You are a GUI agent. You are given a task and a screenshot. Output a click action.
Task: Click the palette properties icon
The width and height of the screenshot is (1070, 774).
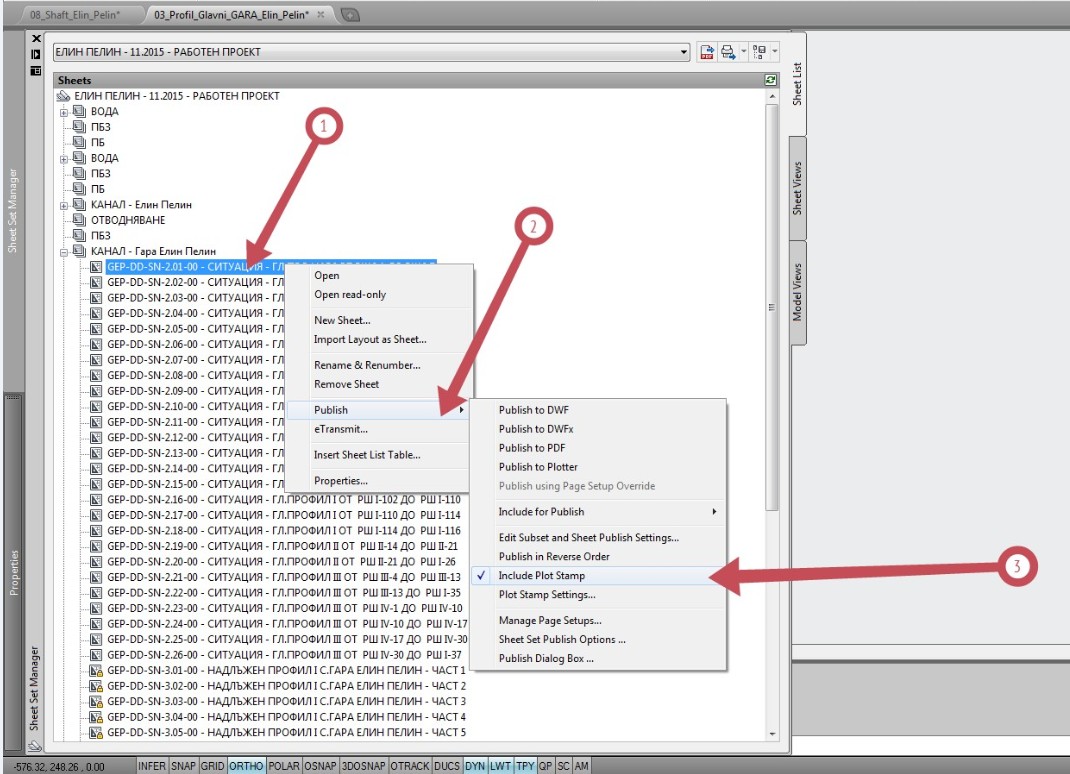pos(37,71)
